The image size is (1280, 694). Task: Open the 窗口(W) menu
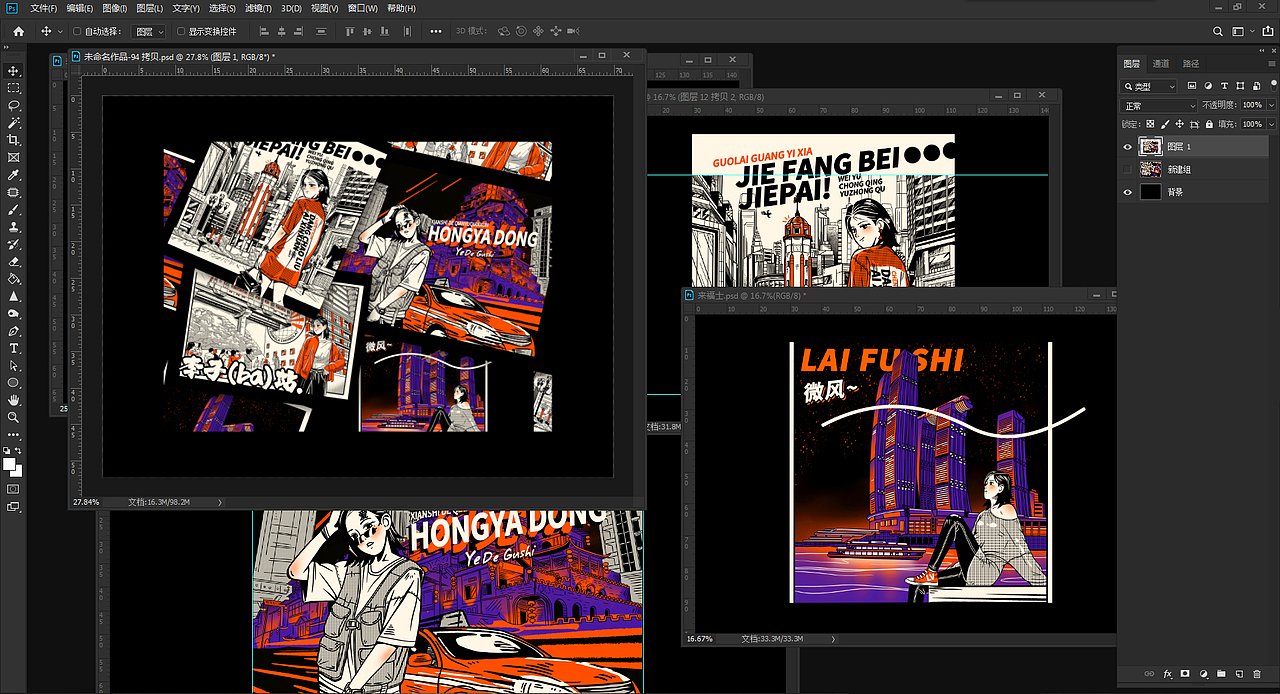pos(363,8)
